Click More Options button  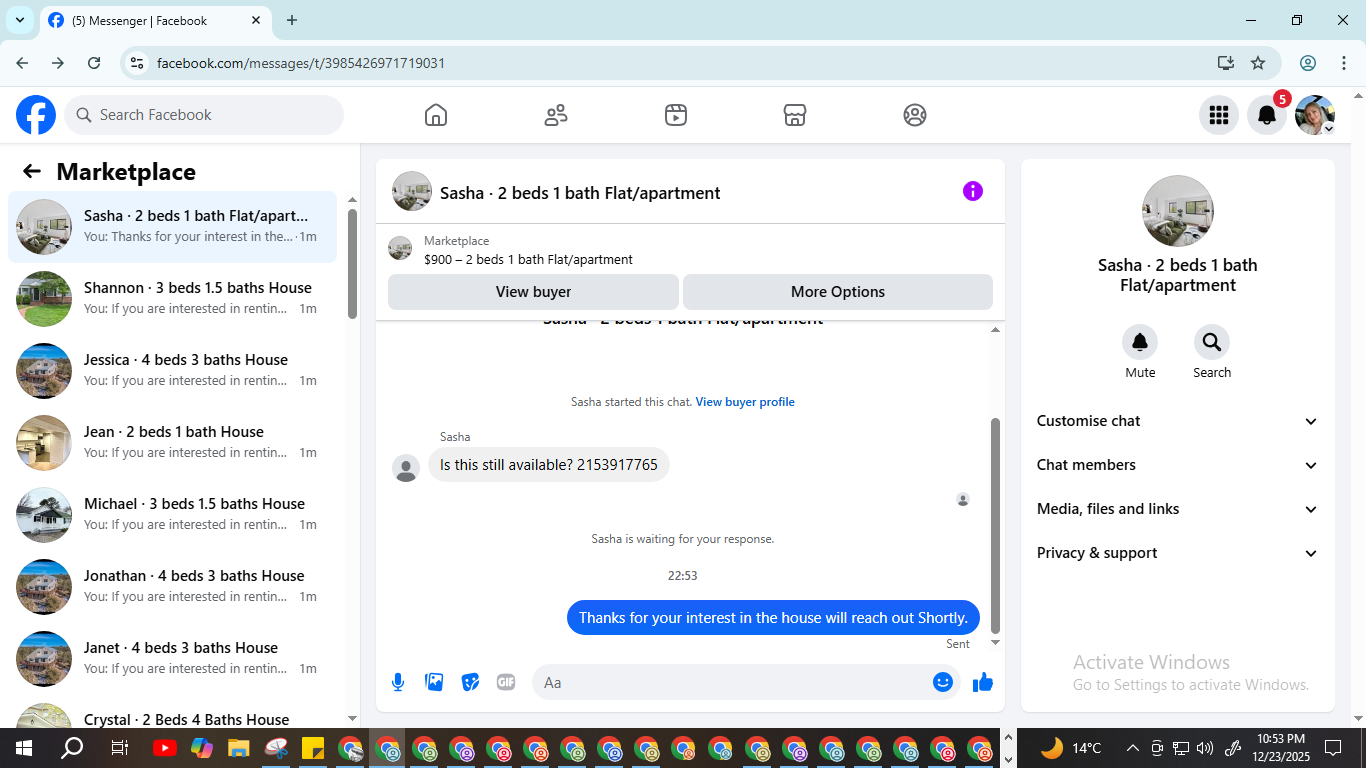838,292
